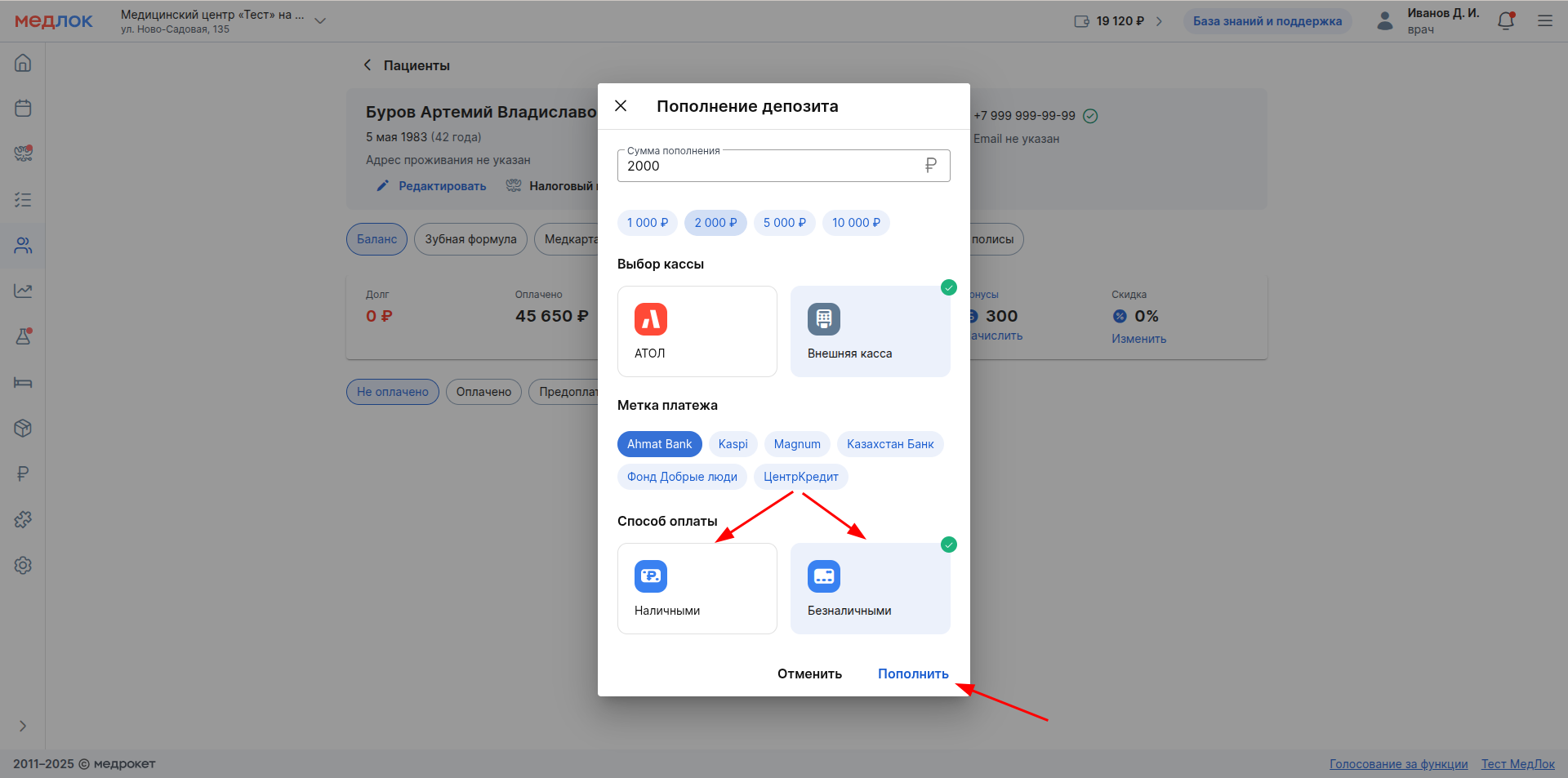Open the settings gear in sidebar

(23, 565)
